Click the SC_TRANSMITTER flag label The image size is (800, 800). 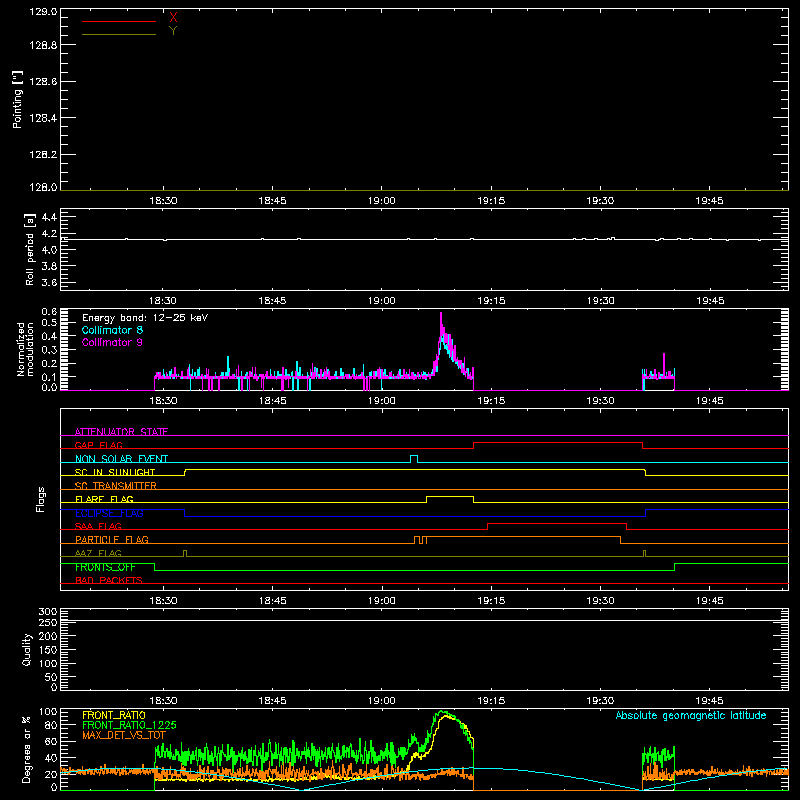point(116,486)
